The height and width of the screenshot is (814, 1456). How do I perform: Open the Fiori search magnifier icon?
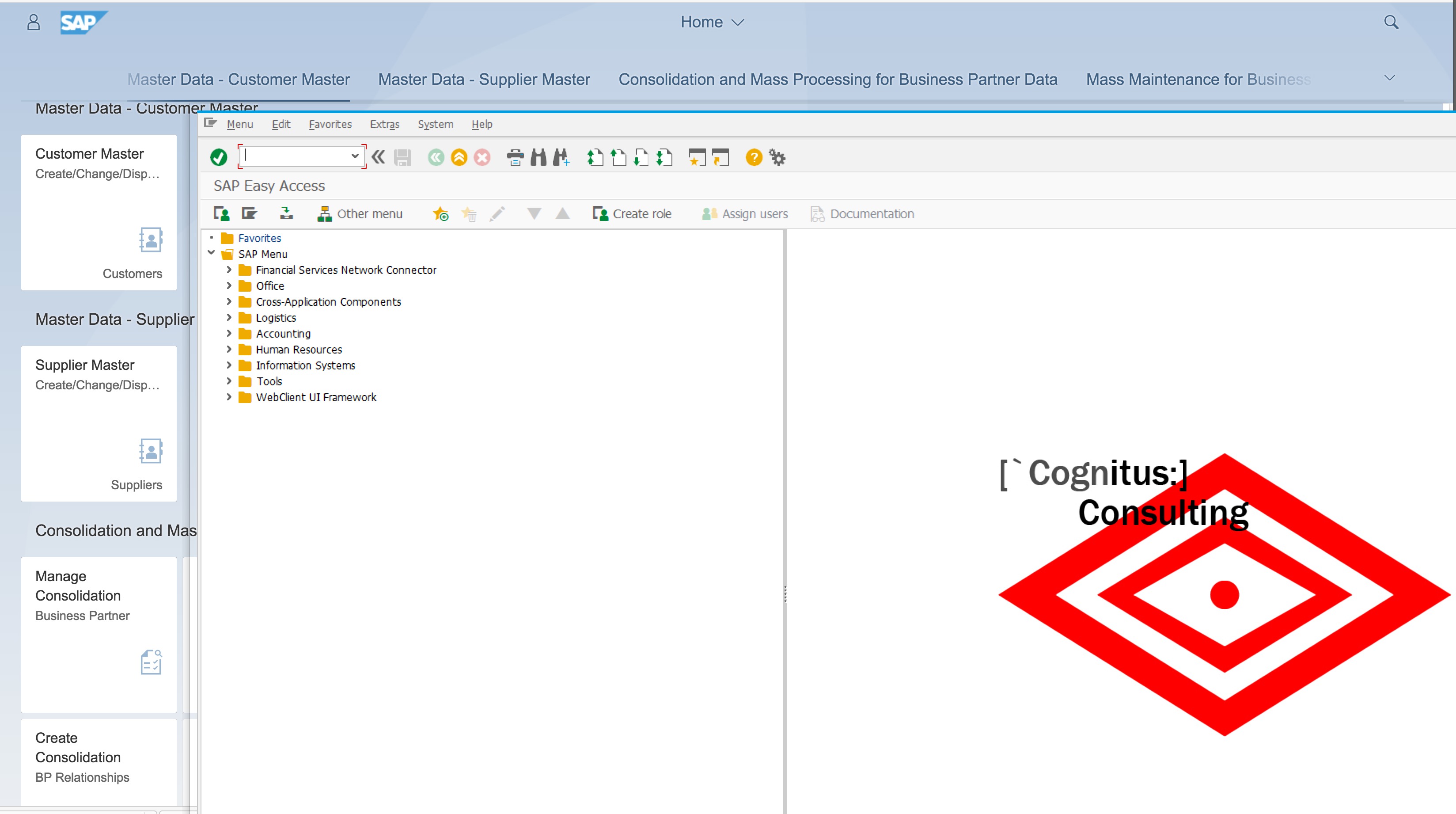point(1391,22)
